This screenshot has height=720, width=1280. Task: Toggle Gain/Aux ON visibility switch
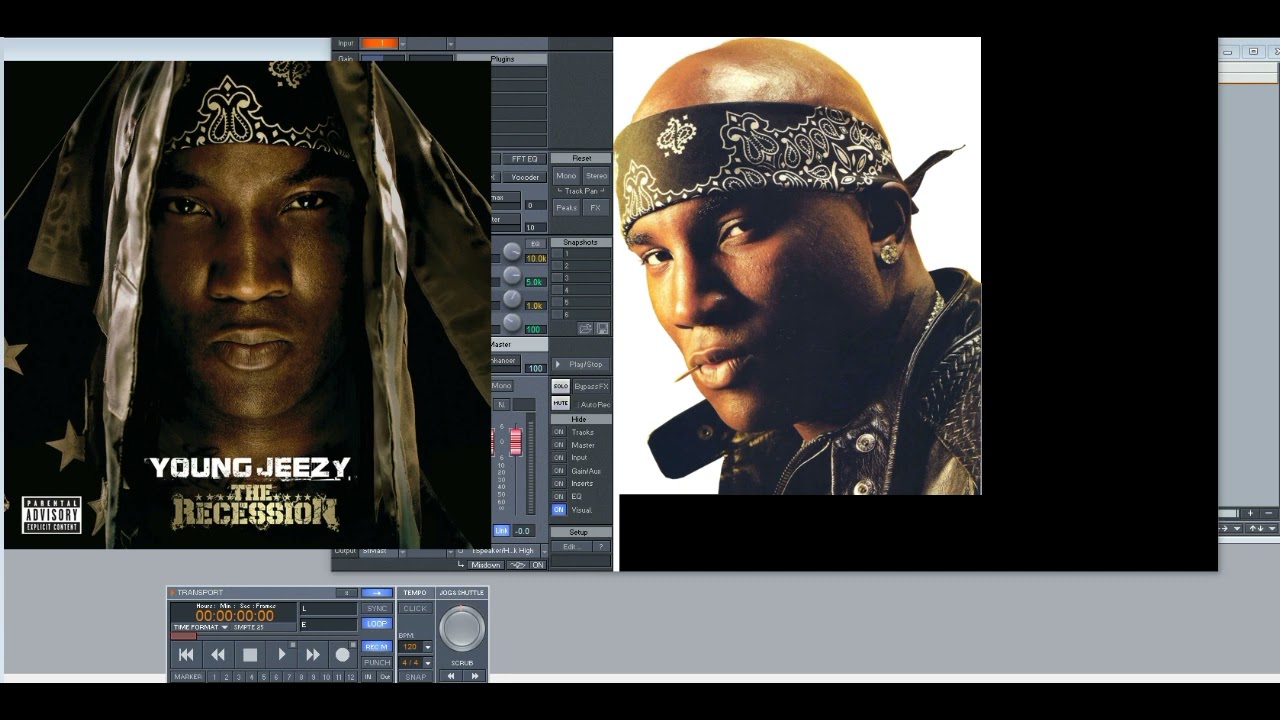(x=559, y=471)
